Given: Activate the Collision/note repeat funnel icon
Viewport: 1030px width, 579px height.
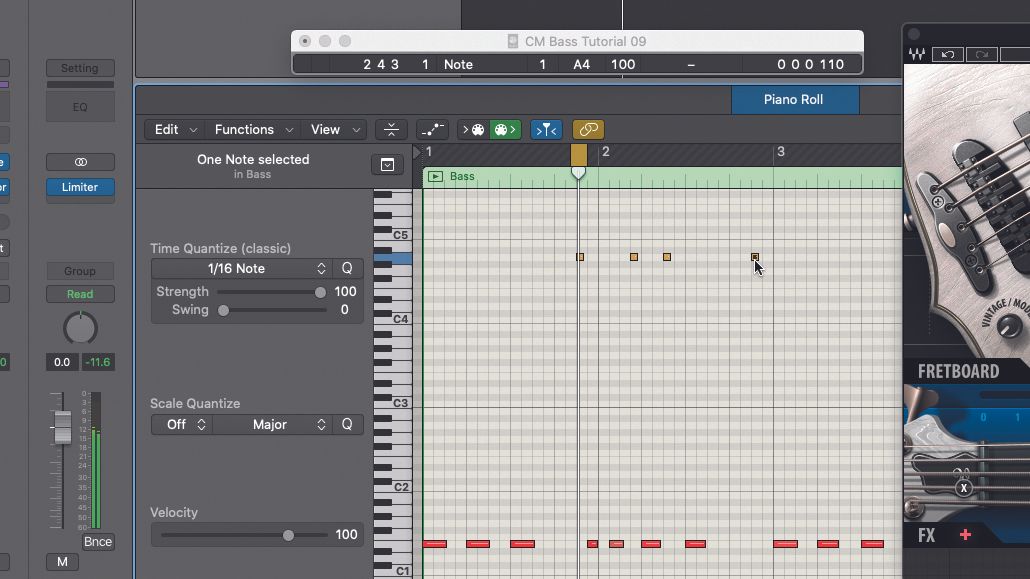Looking at the screenshot, I should coord(546,129).
